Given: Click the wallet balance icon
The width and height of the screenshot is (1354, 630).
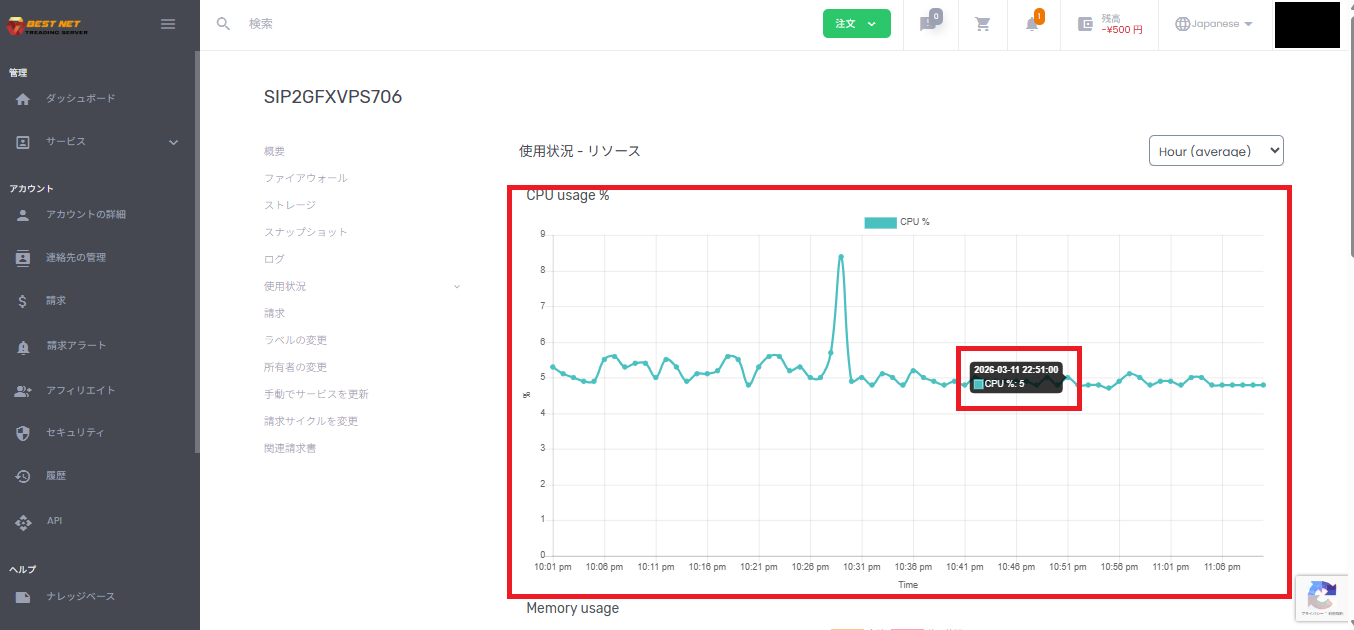Looking at the screenshot, I should click(x=1085, y=24).
